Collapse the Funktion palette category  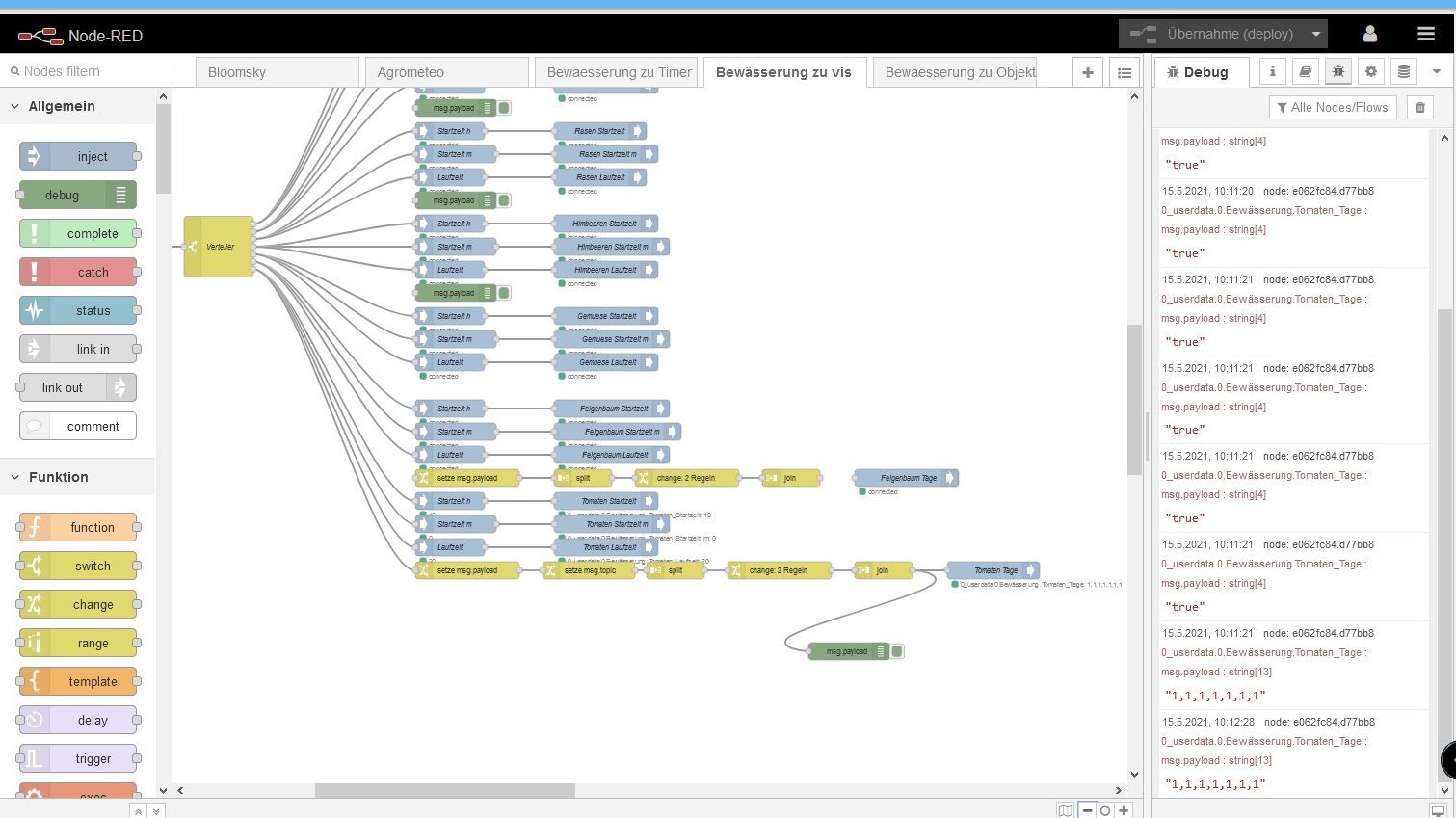tap(77, 477)
